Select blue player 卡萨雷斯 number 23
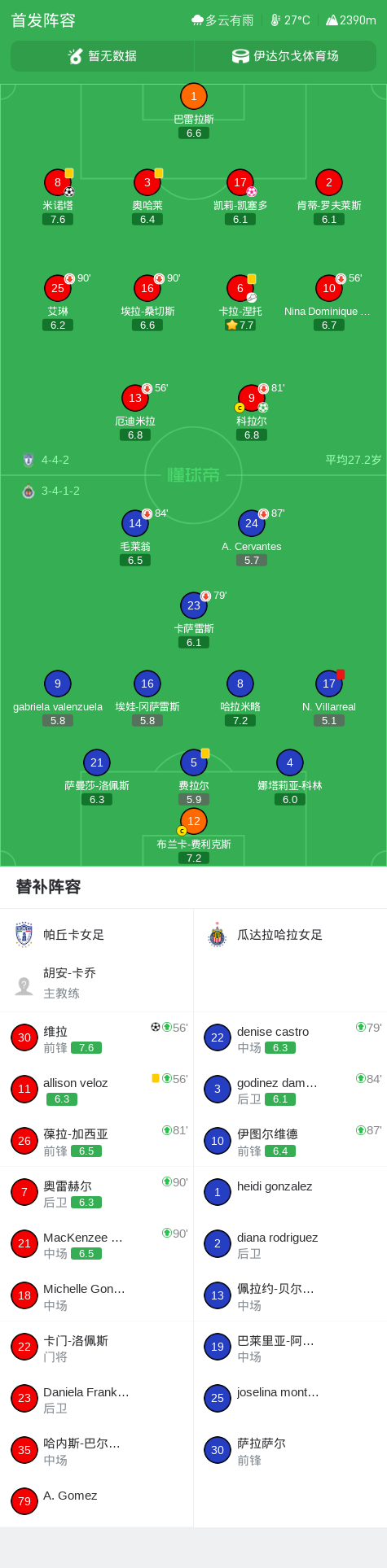Viewport: 387px width, 1568px height. [193, 606]
